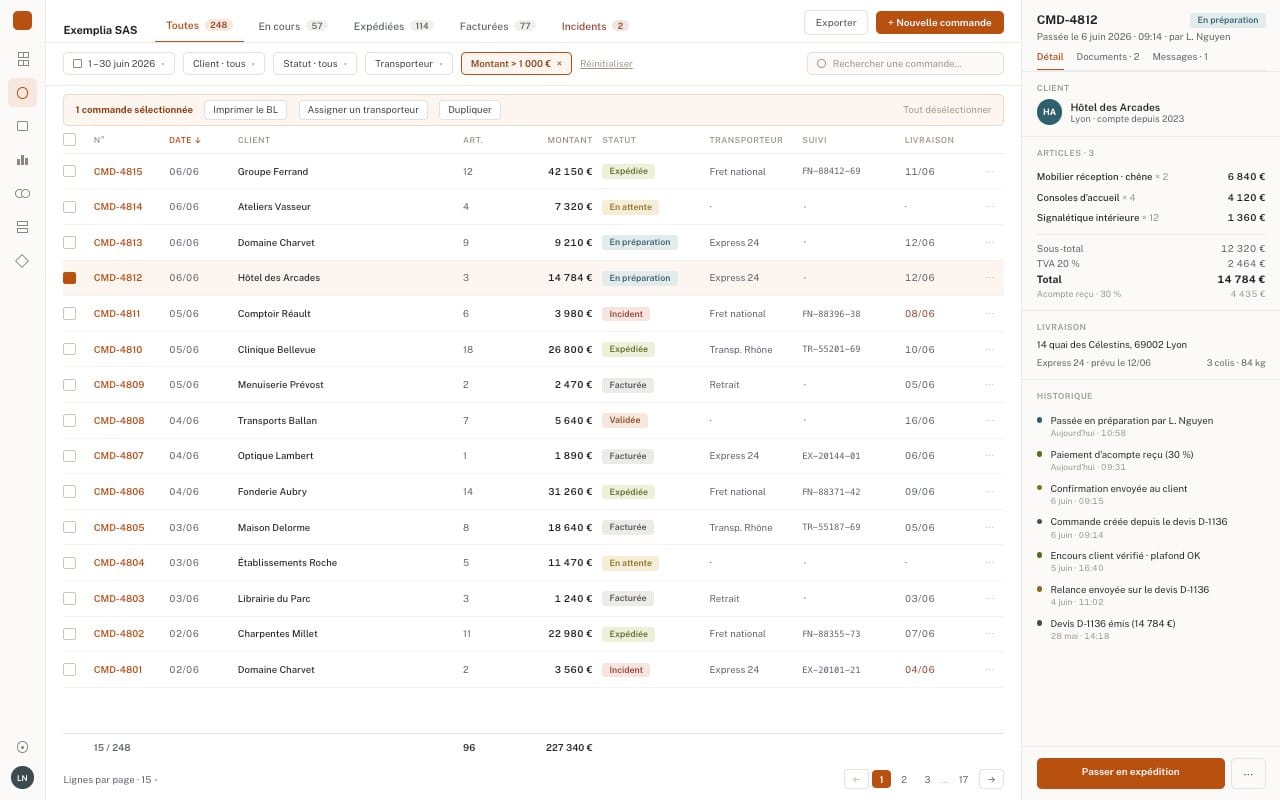
Task: Open the Transporteur filter dropdown
Action: 409,64
